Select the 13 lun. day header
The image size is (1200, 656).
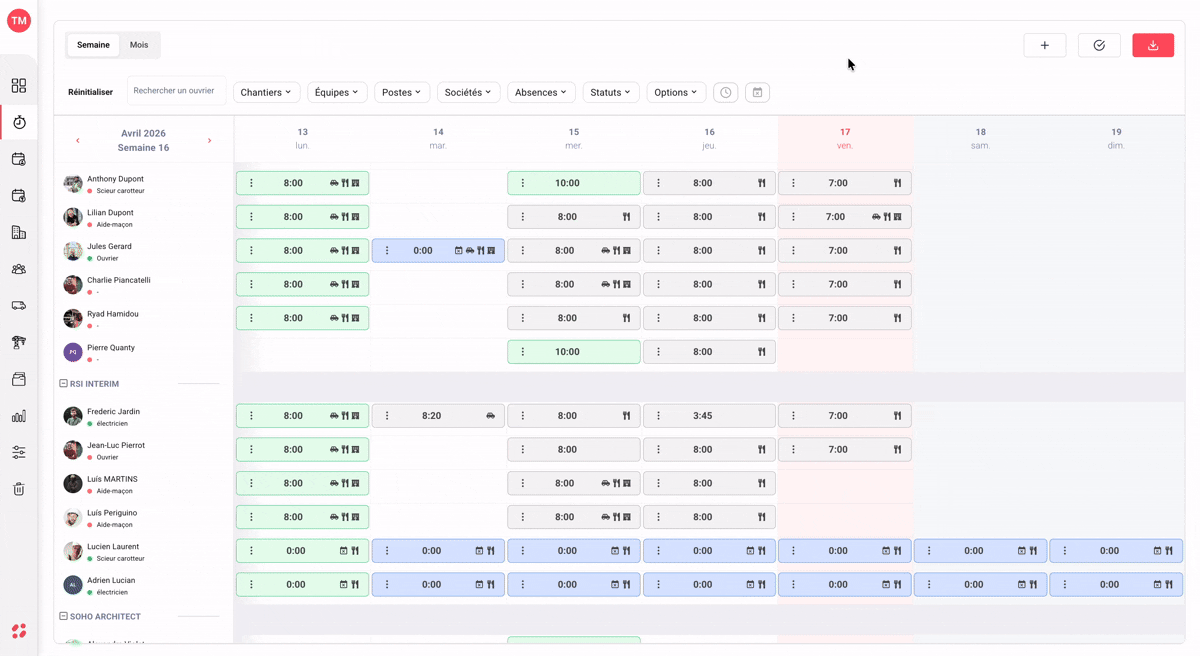pos(302,139)
